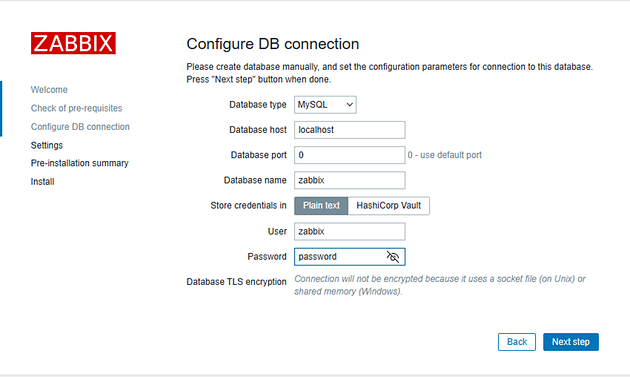The image size is (630, 377).
Task: Click the Database port field
Action: (x=350, y=155)
